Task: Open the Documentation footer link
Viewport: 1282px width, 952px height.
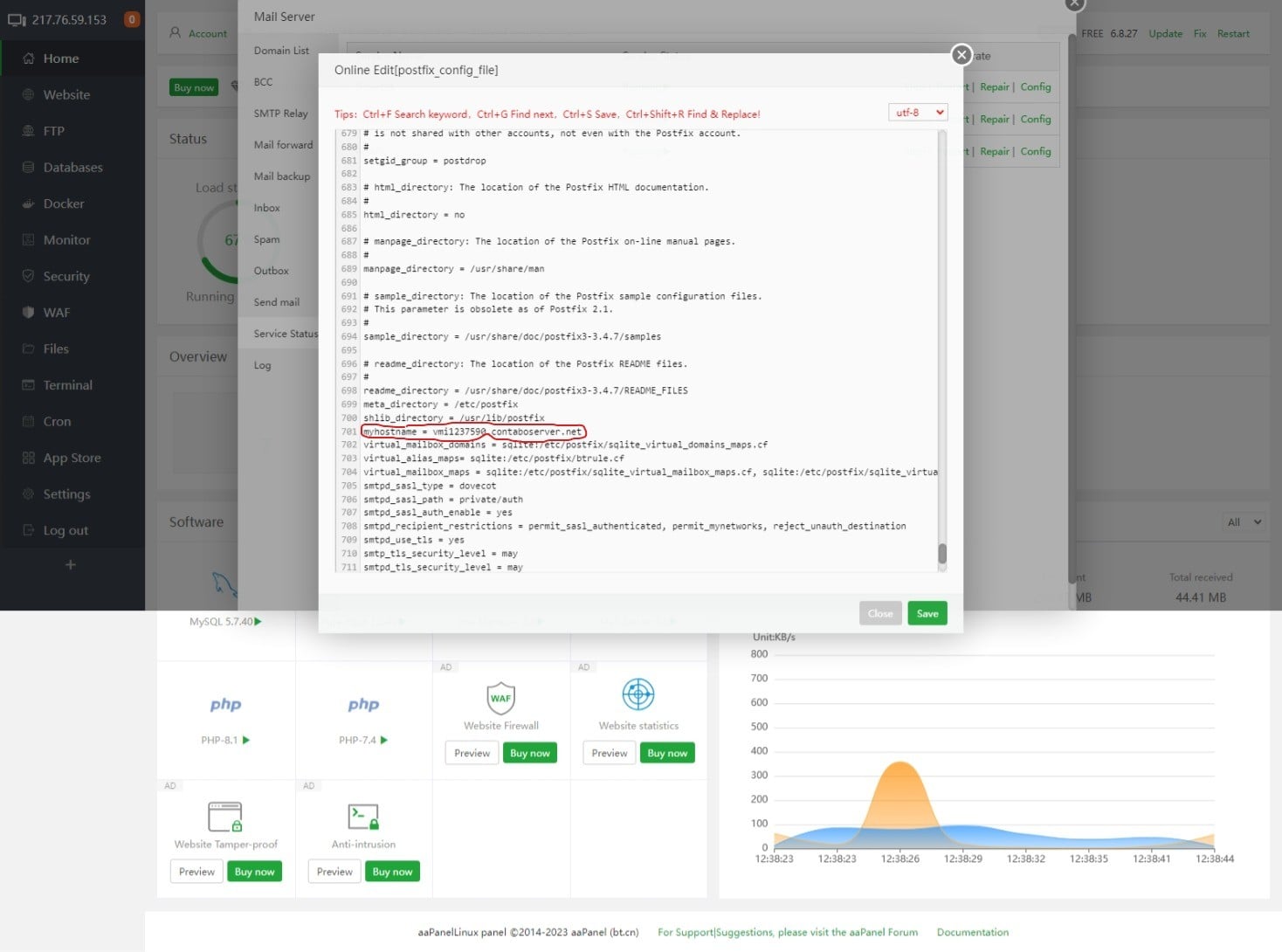Action: [x=973, y=932]
